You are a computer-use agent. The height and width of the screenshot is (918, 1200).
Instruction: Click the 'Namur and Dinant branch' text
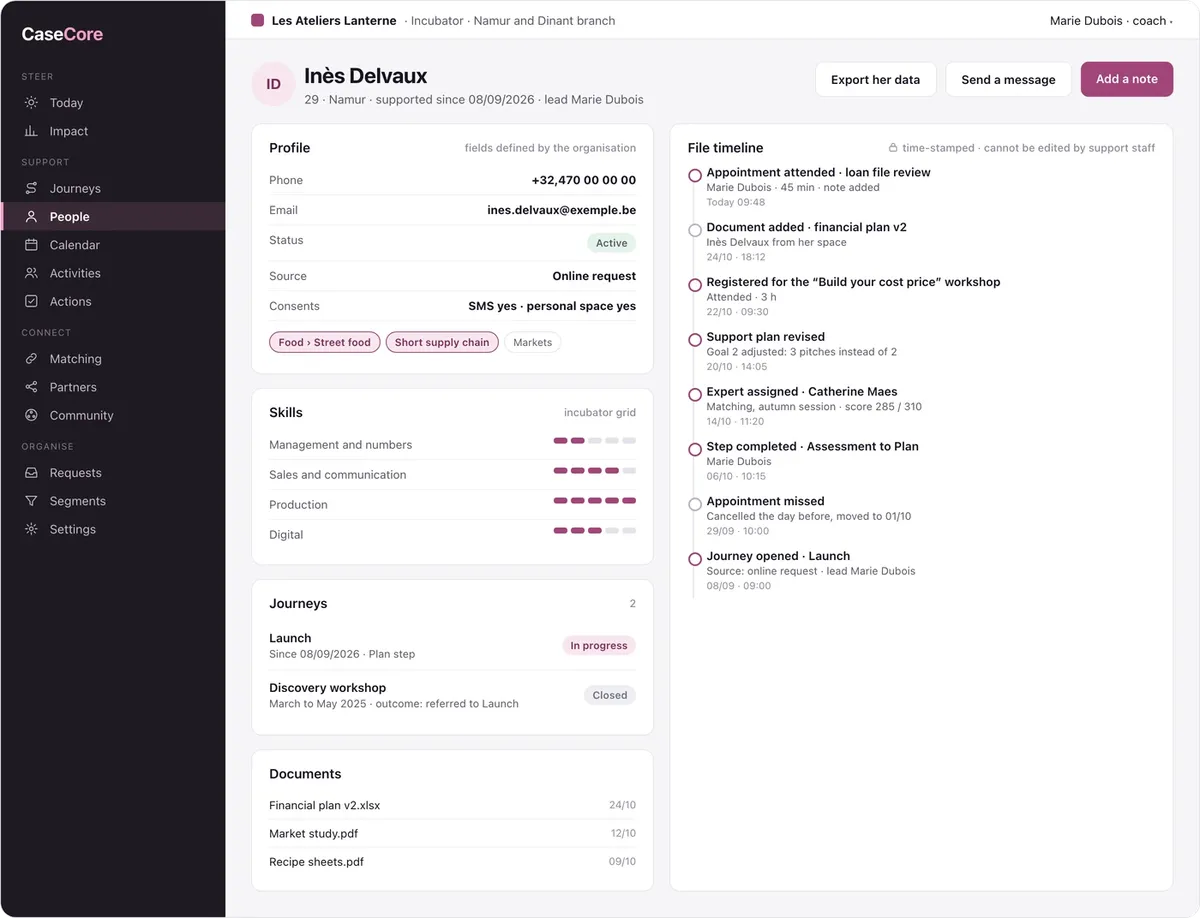[544, 20]
